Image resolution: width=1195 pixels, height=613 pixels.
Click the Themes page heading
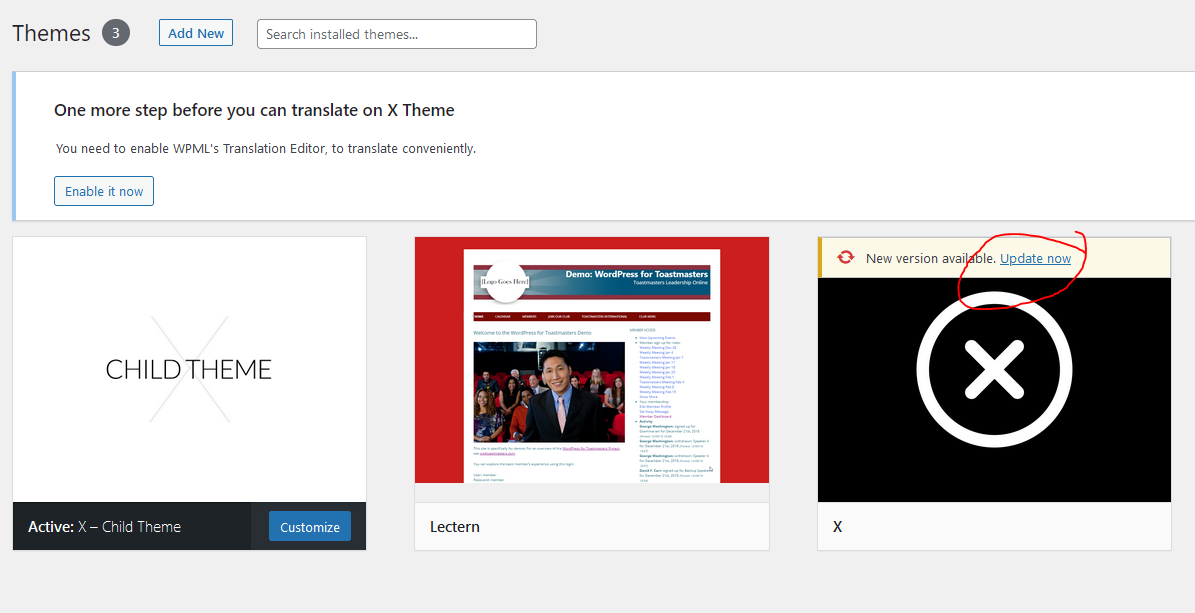[x=52, y=33]
